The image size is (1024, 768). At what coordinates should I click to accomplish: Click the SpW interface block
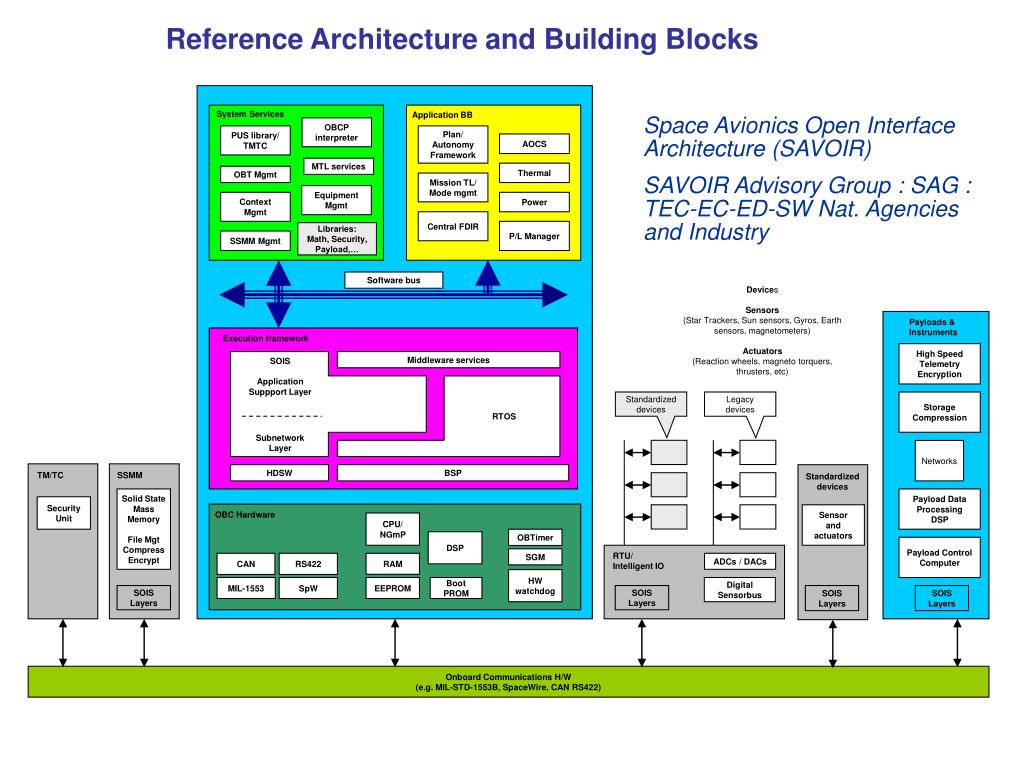(x=308, y=588)
